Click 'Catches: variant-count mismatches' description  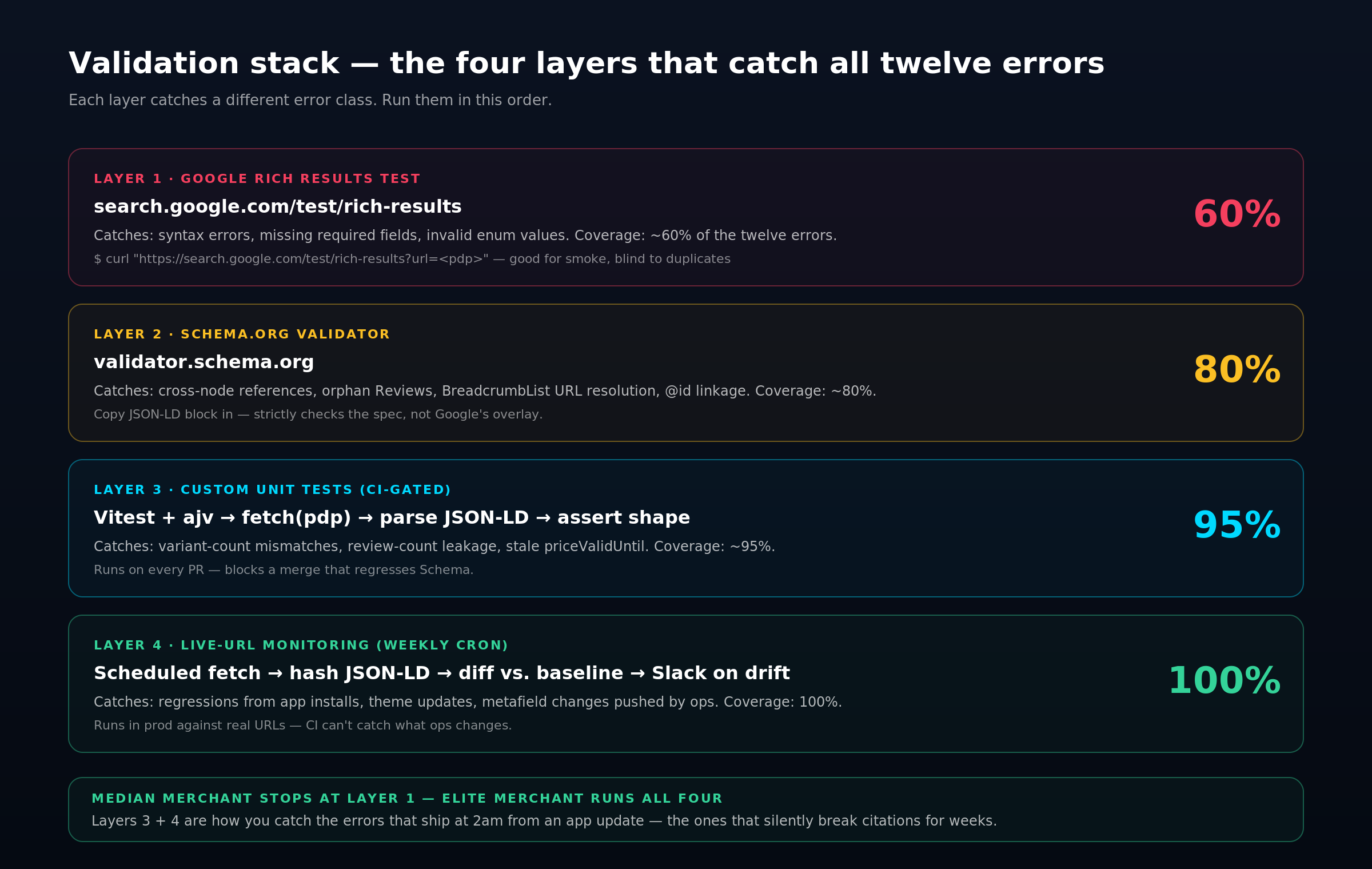pyautogui.click(x=434, y=547)
